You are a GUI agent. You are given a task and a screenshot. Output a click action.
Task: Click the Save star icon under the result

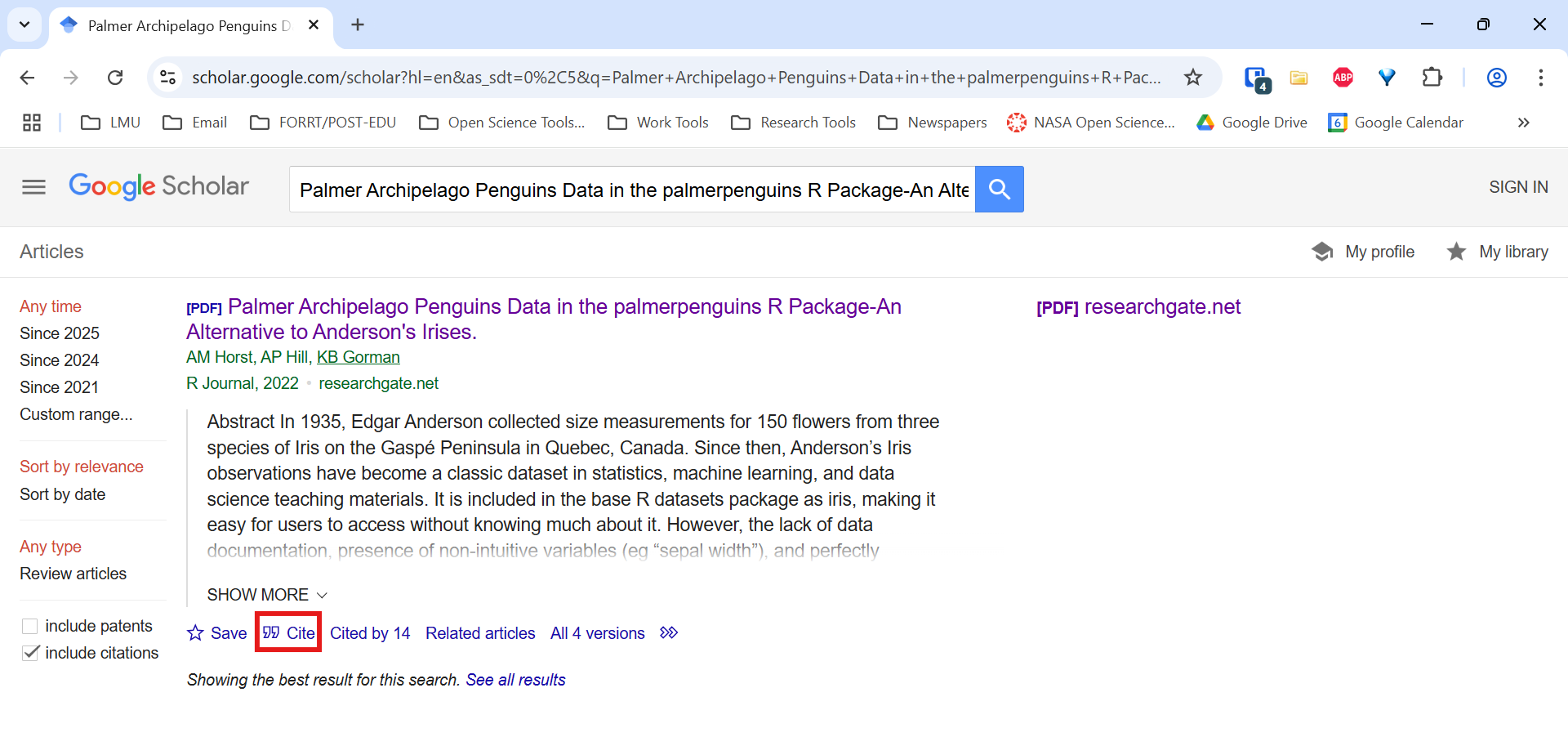(x=195, y=633)
